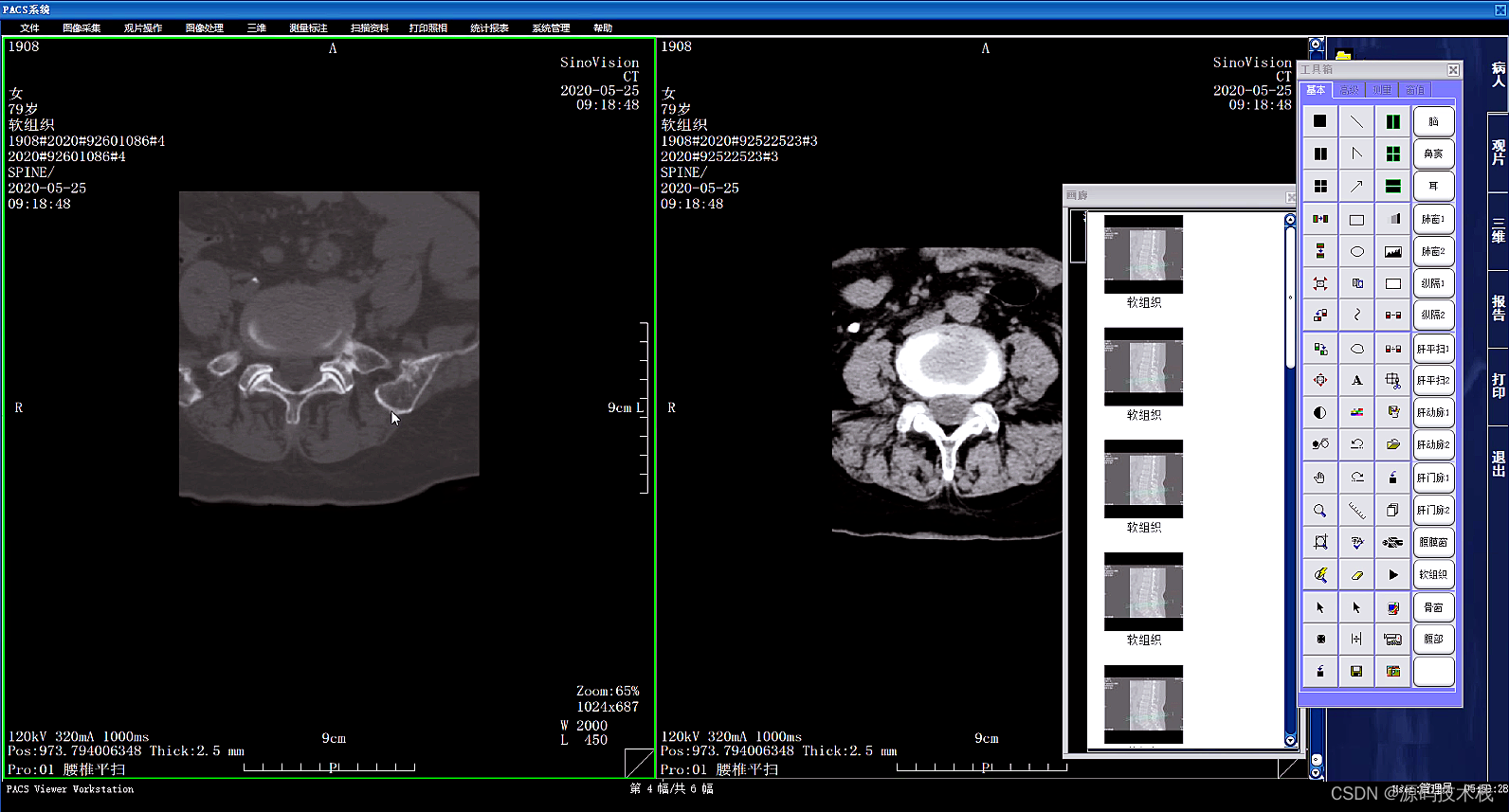
Task: Apply the 脑 (brain) window preset
Action: pyautogui.click(x=1433, y=121)
